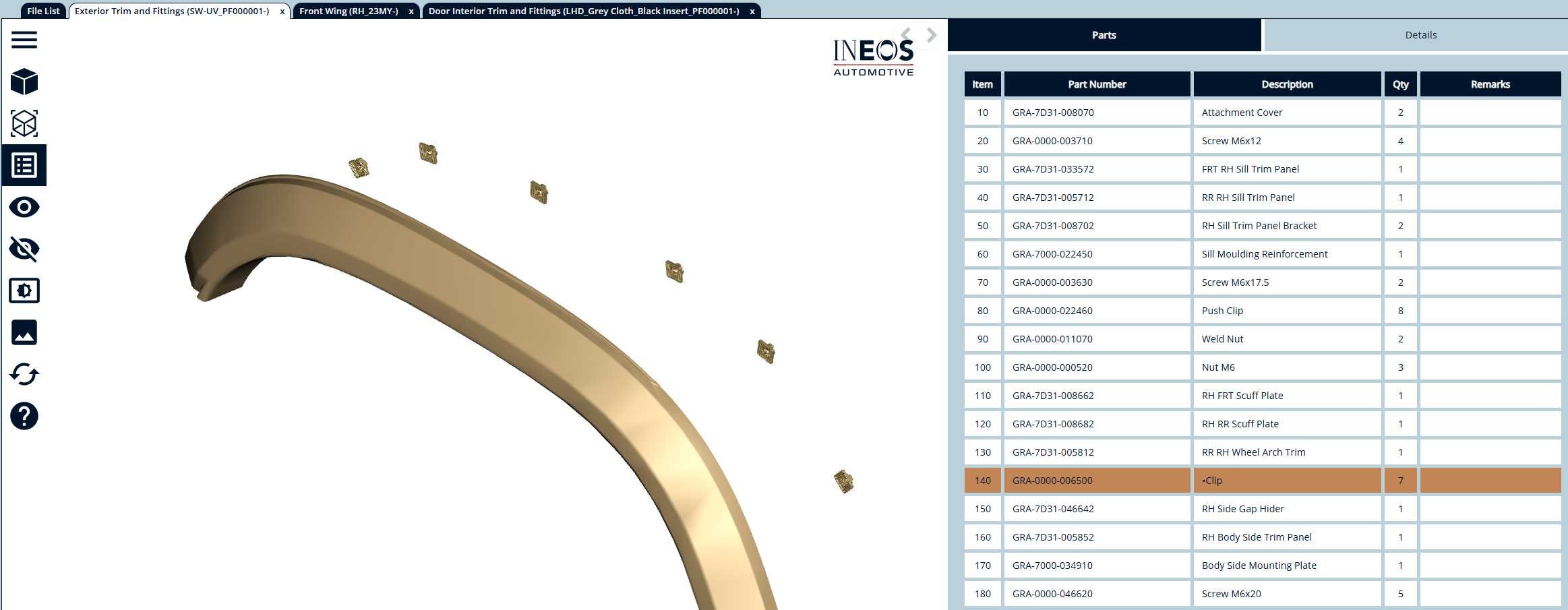The height and width of the screenshot is (610, 1568).
Task: Click the Description column header
Action: [x=1287, y=84]
